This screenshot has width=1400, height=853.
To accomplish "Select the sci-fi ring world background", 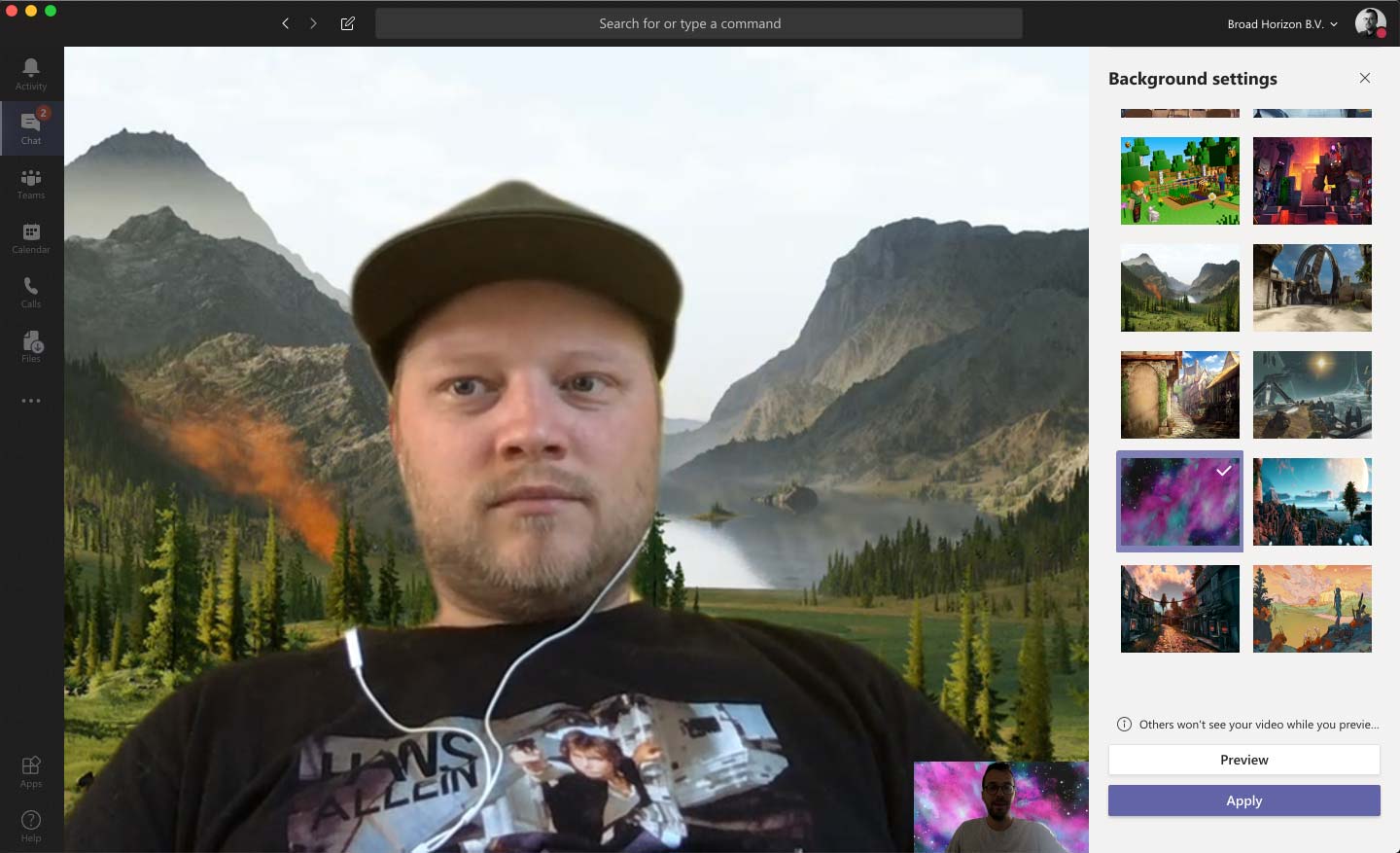I will [x=1312, y=395].
